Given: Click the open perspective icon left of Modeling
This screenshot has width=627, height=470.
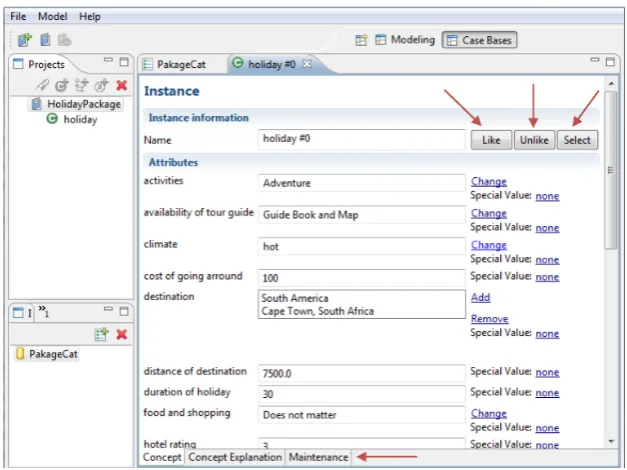Looking at the screenshot, I should (361, 40).
